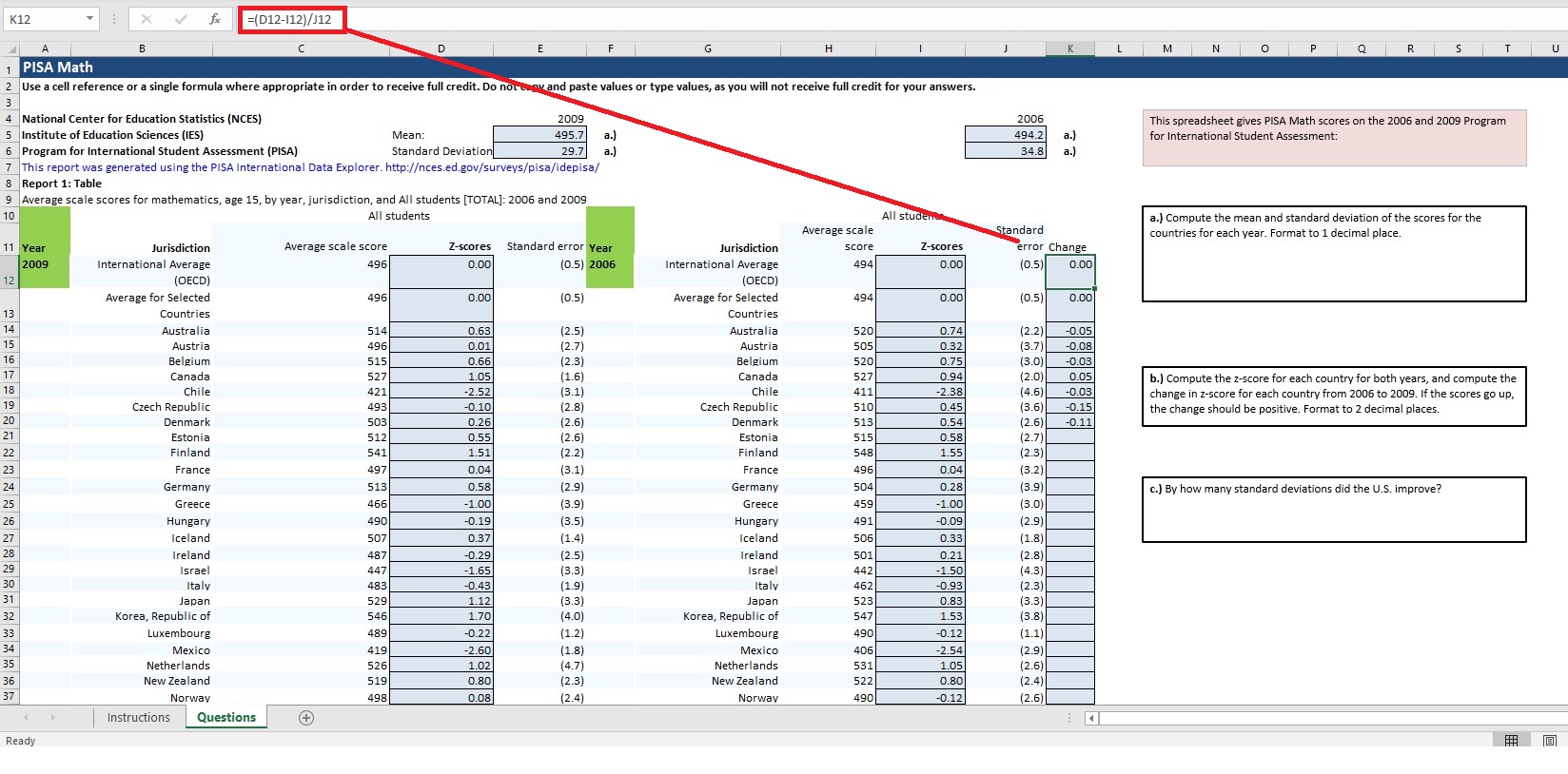Select row 12 header
The width and height of the screenshot is (1568, 774).
pyautogui.click(x=10, y=272)
